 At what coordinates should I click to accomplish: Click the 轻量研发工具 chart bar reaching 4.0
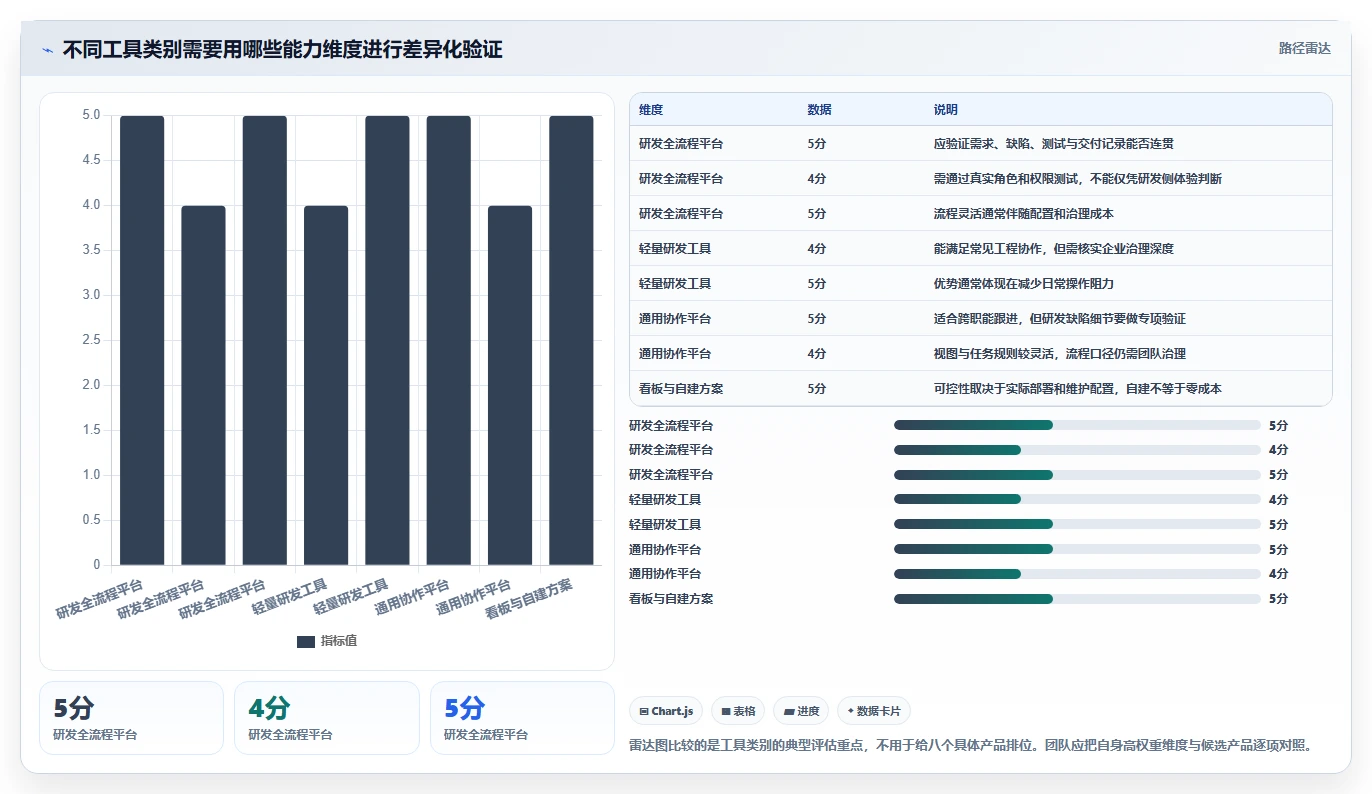pos(326,385)
